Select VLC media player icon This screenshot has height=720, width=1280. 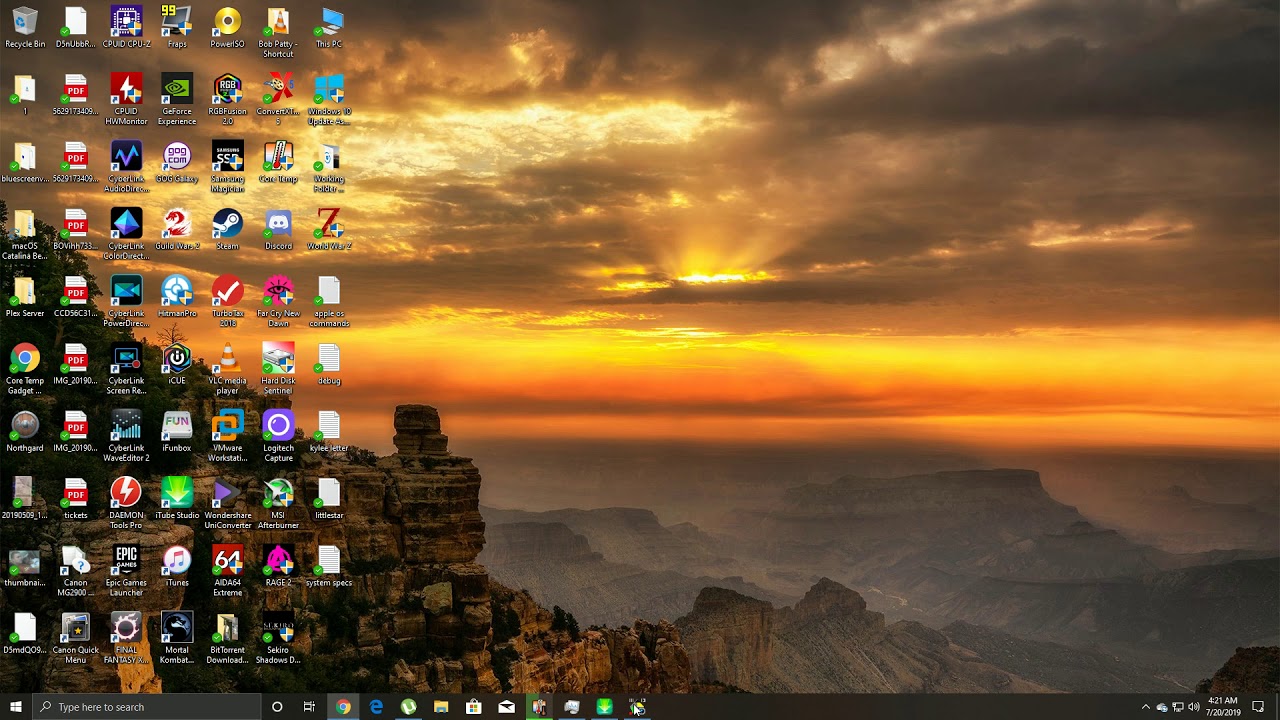click(x=227, y=368)
